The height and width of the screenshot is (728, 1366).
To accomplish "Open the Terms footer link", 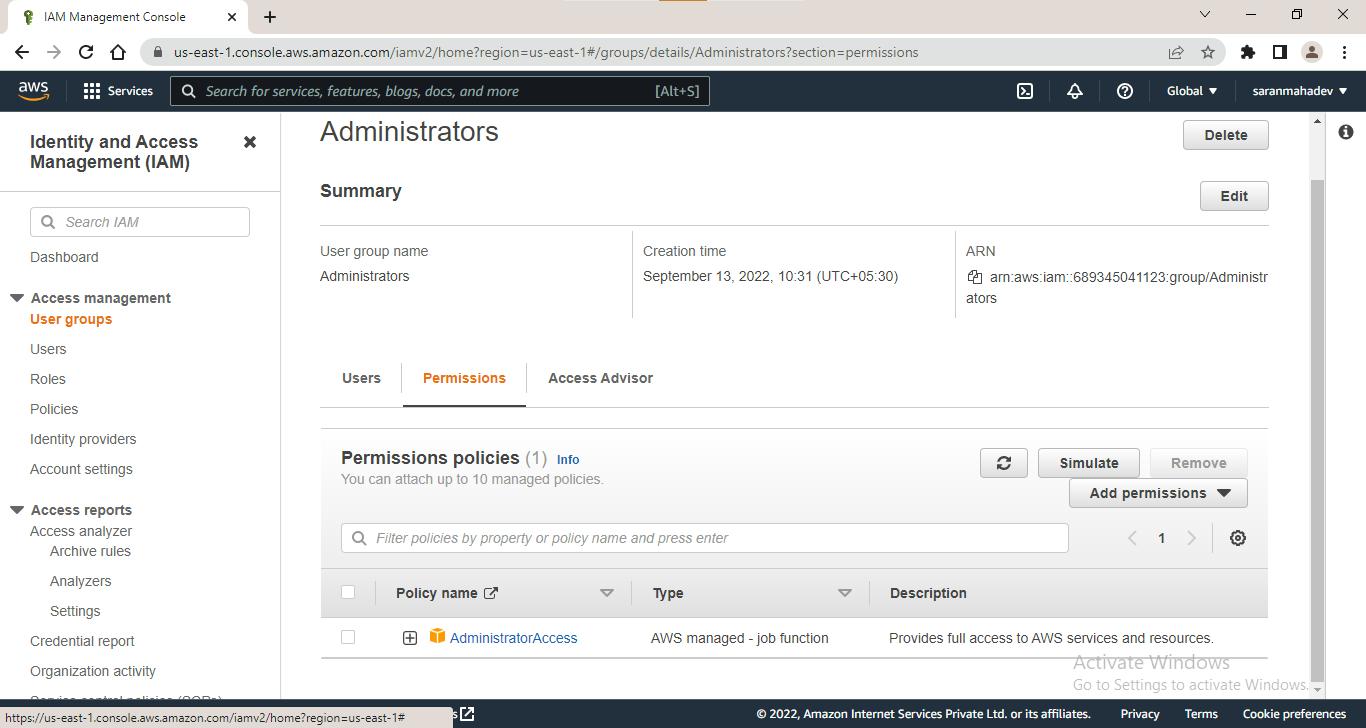I will 1201,714.
